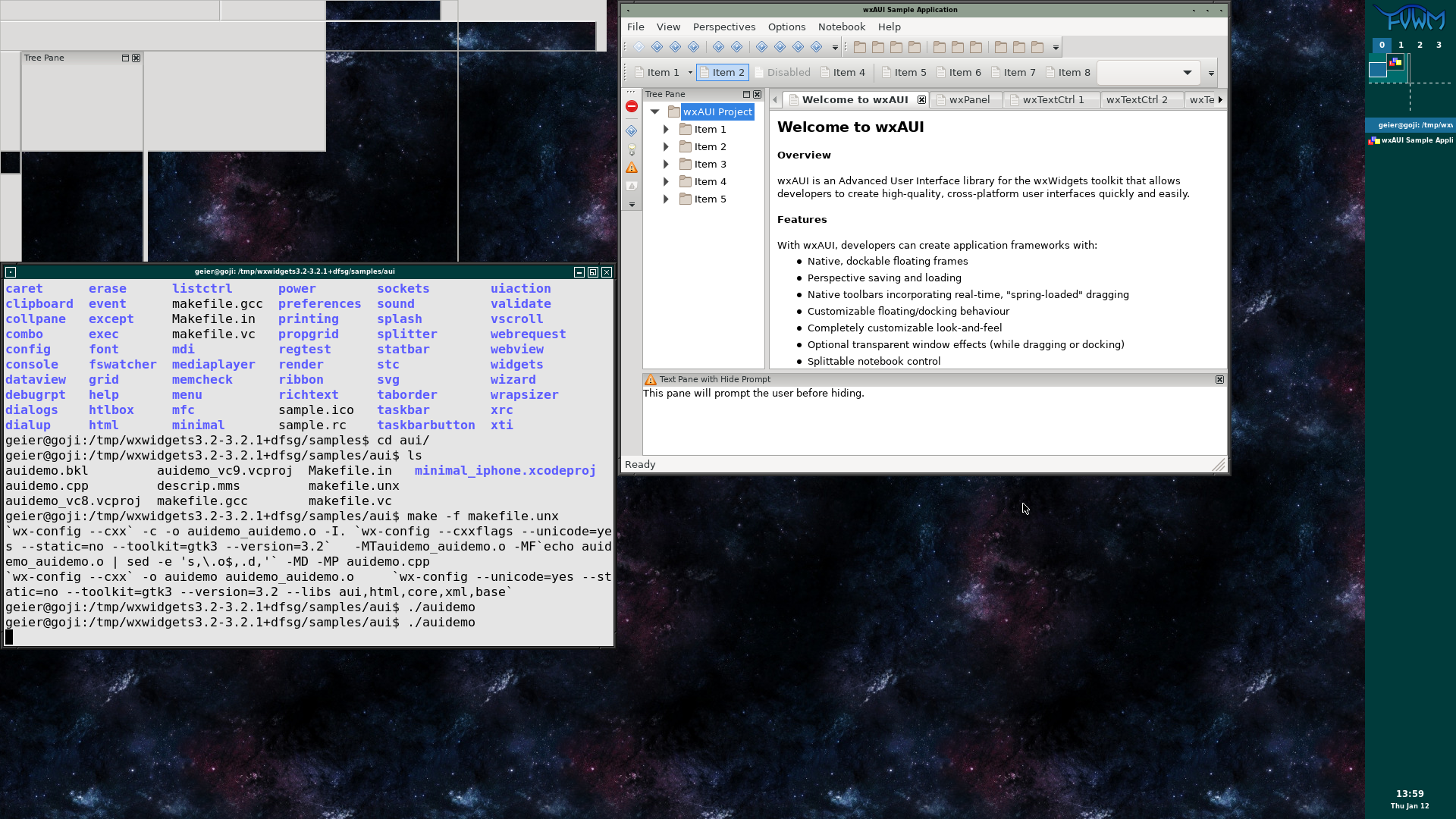Screen dimensions: 1456x819
Task: Click the warning icon next to Text Pane prompt
Action: coord(651,379)
